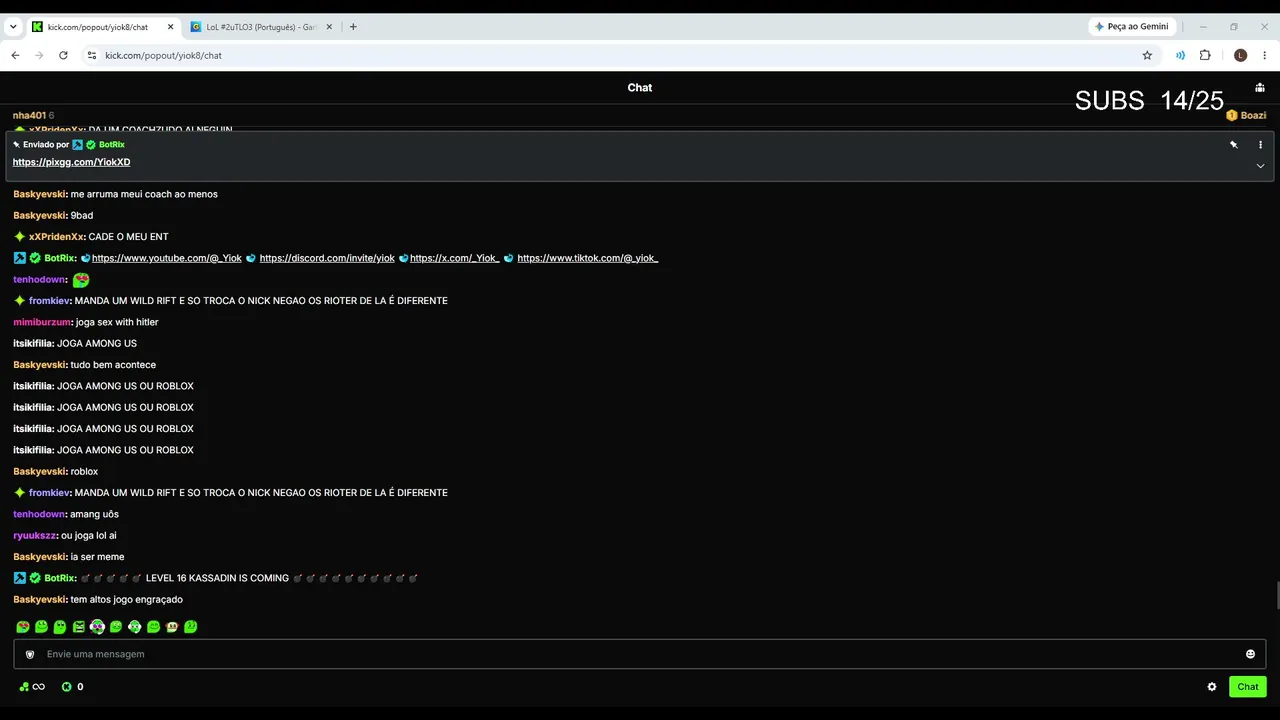Open the Extensions puzzle icon
The height and width of the screenshot is (720, 1280).
[x=1205, y=56]
